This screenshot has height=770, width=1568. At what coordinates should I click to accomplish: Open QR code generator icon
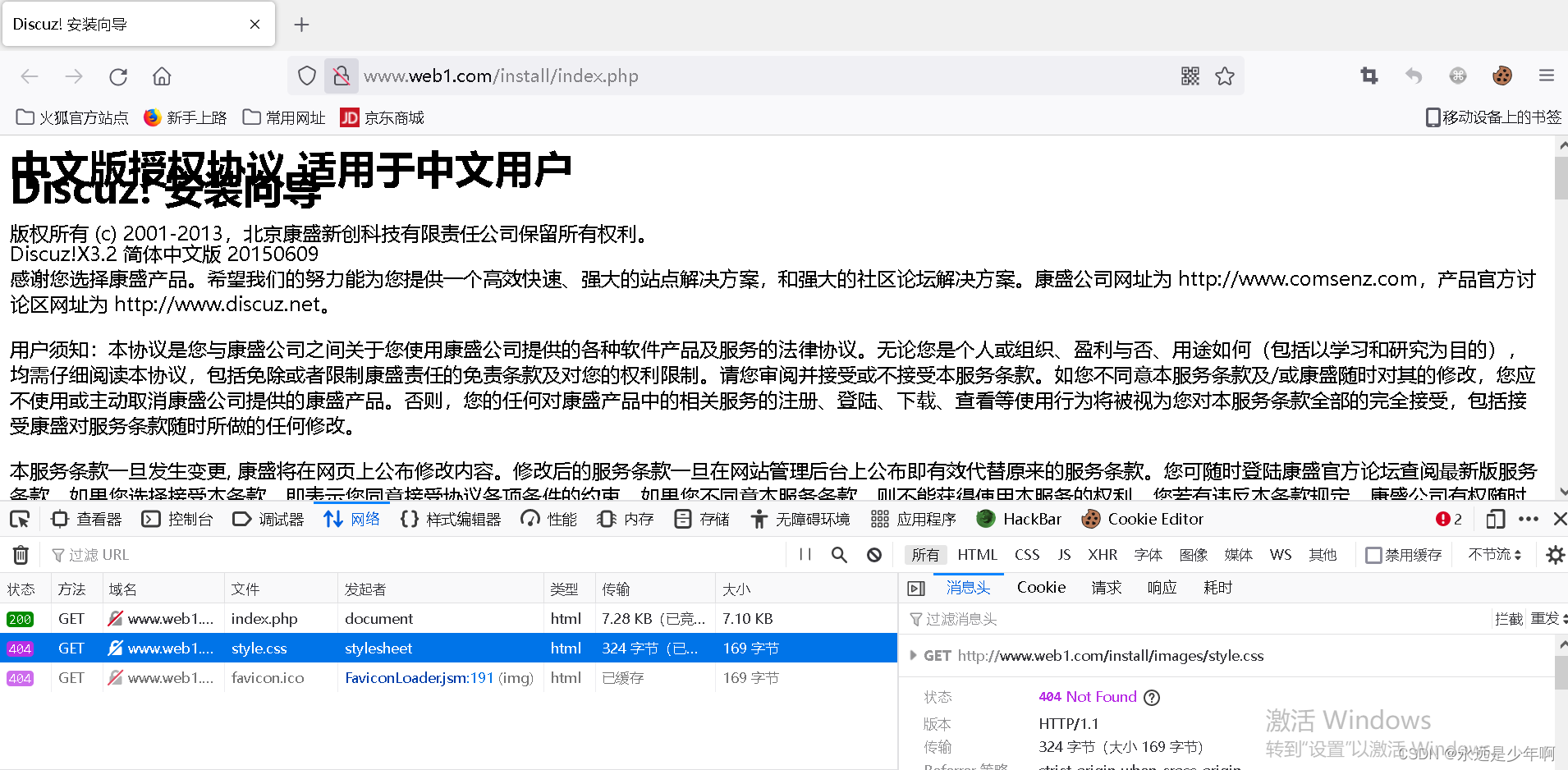pos(1190,76)
